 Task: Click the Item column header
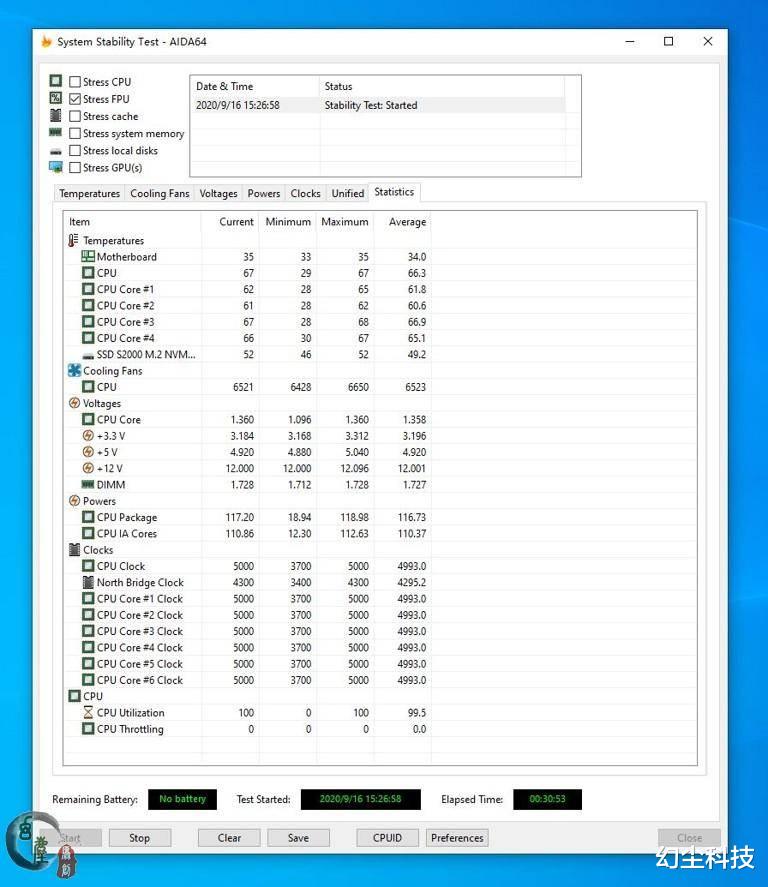point(132,222)
